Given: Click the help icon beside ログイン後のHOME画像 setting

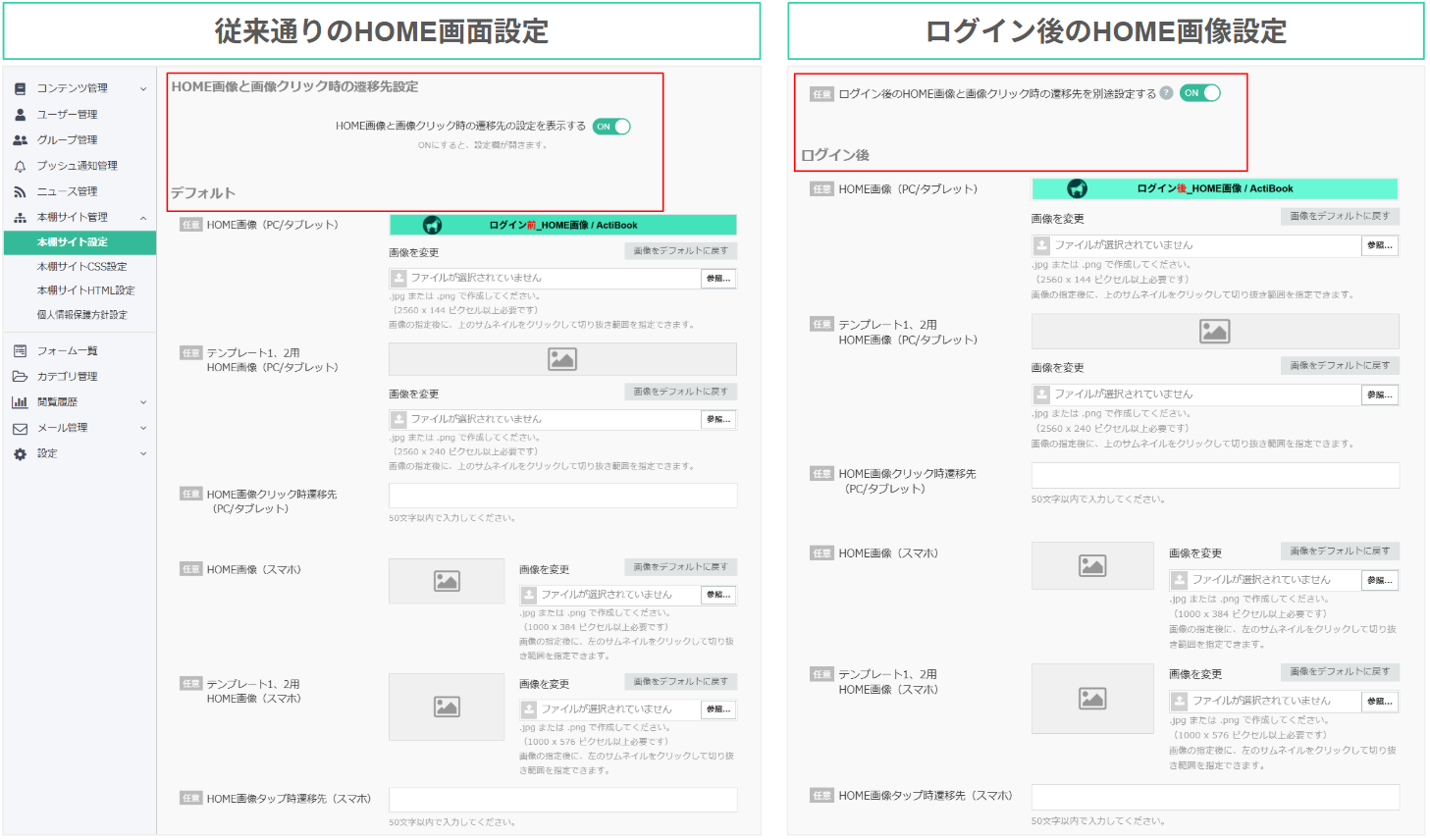Looking at the screenshot, I should [x=1166, y=93].
